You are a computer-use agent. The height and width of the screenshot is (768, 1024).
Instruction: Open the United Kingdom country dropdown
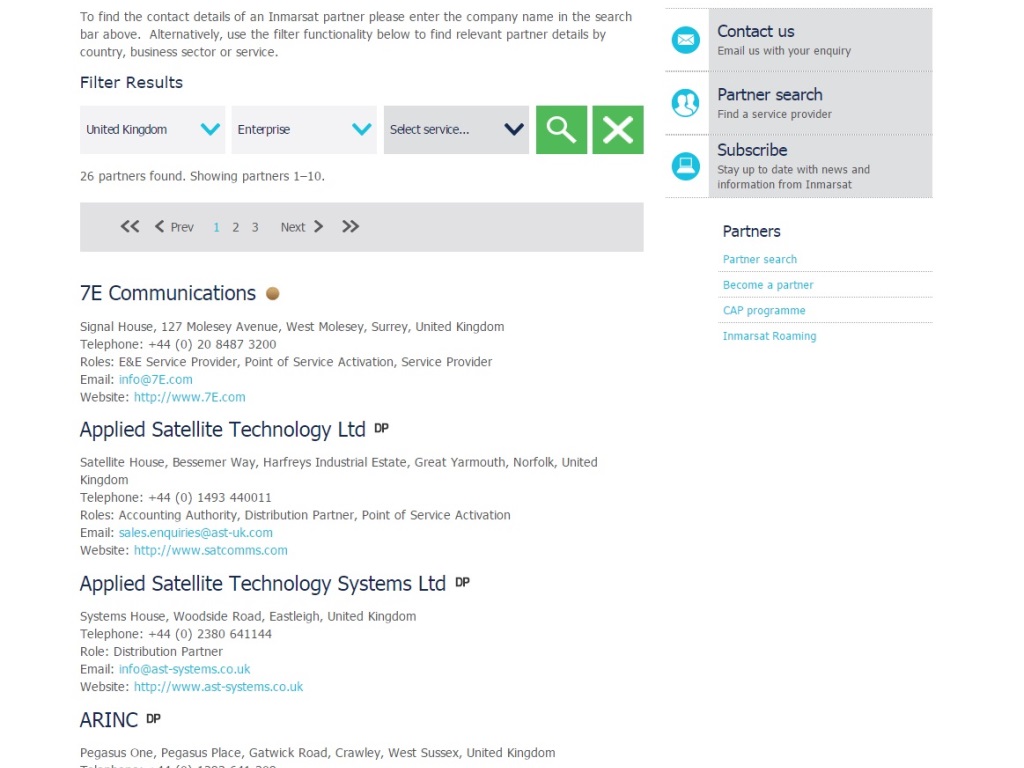(152, 130)
